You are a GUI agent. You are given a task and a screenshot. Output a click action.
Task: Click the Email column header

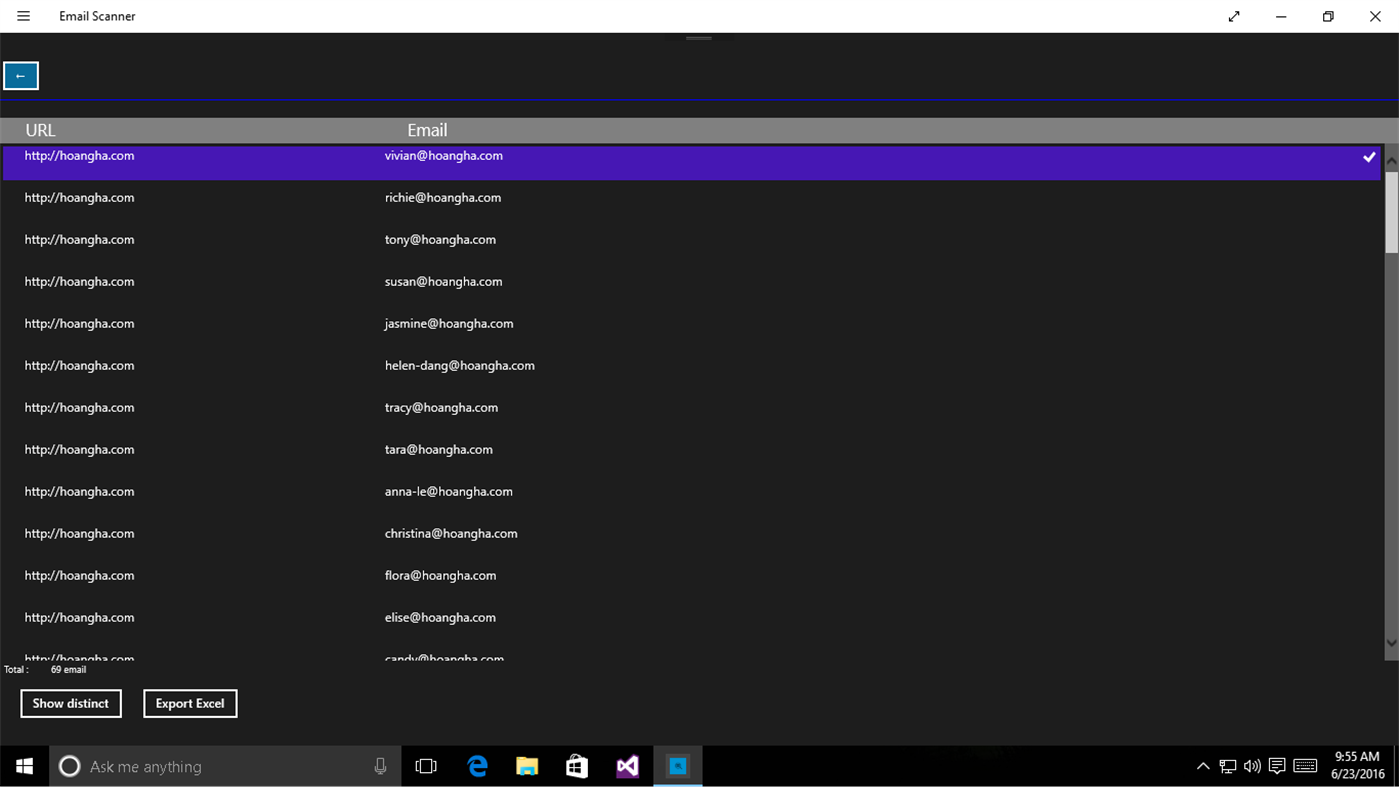coord(427,130)
